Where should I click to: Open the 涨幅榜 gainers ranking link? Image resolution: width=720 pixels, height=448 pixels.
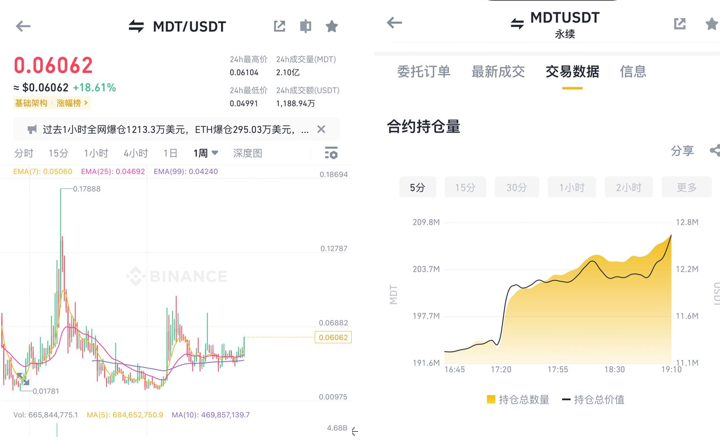tap(72, 103)
